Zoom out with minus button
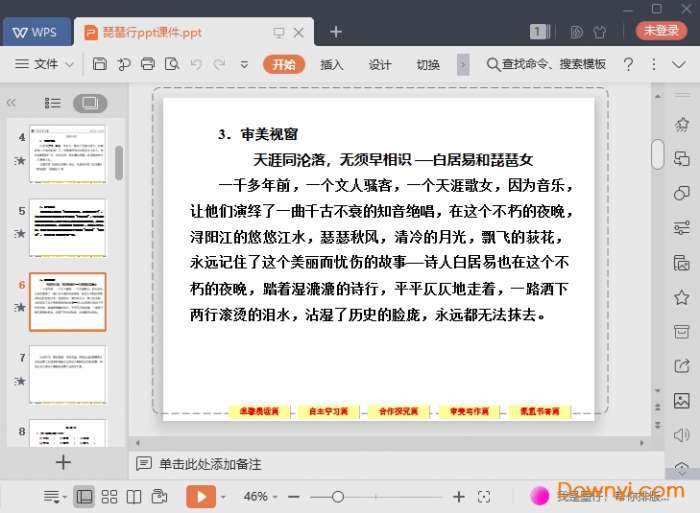 tap(293, 496)
